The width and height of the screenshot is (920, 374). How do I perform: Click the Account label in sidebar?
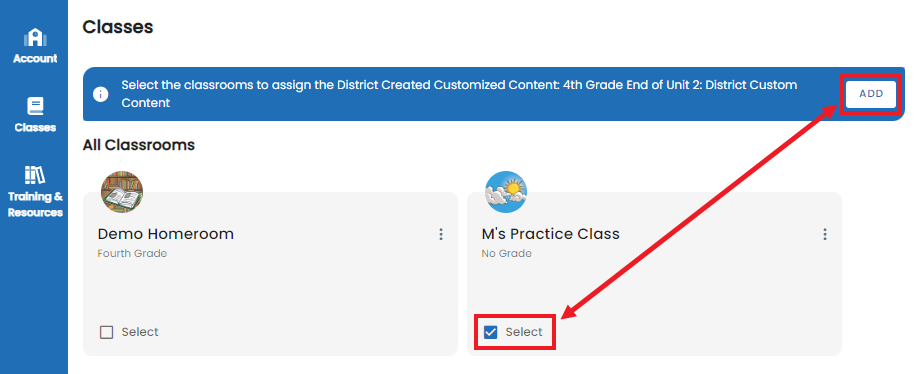[35, 59]
